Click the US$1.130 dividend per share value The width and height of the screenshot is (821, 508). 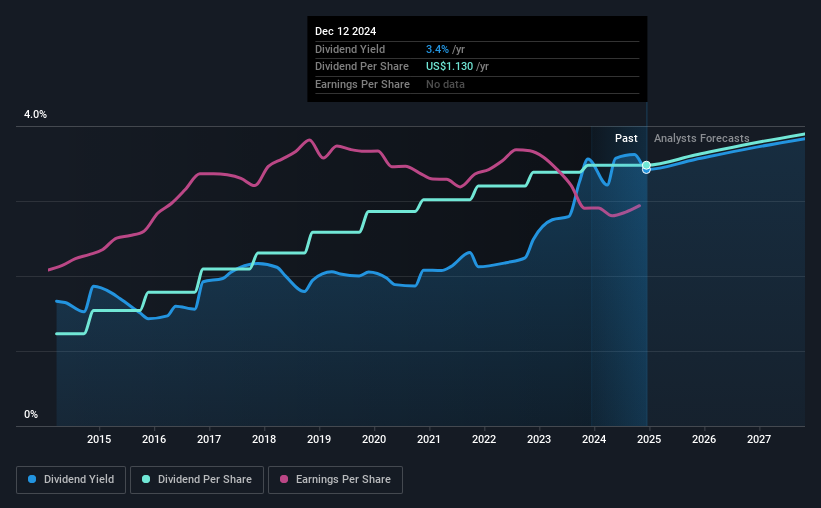pyautogui.click(x=449, y=67)
